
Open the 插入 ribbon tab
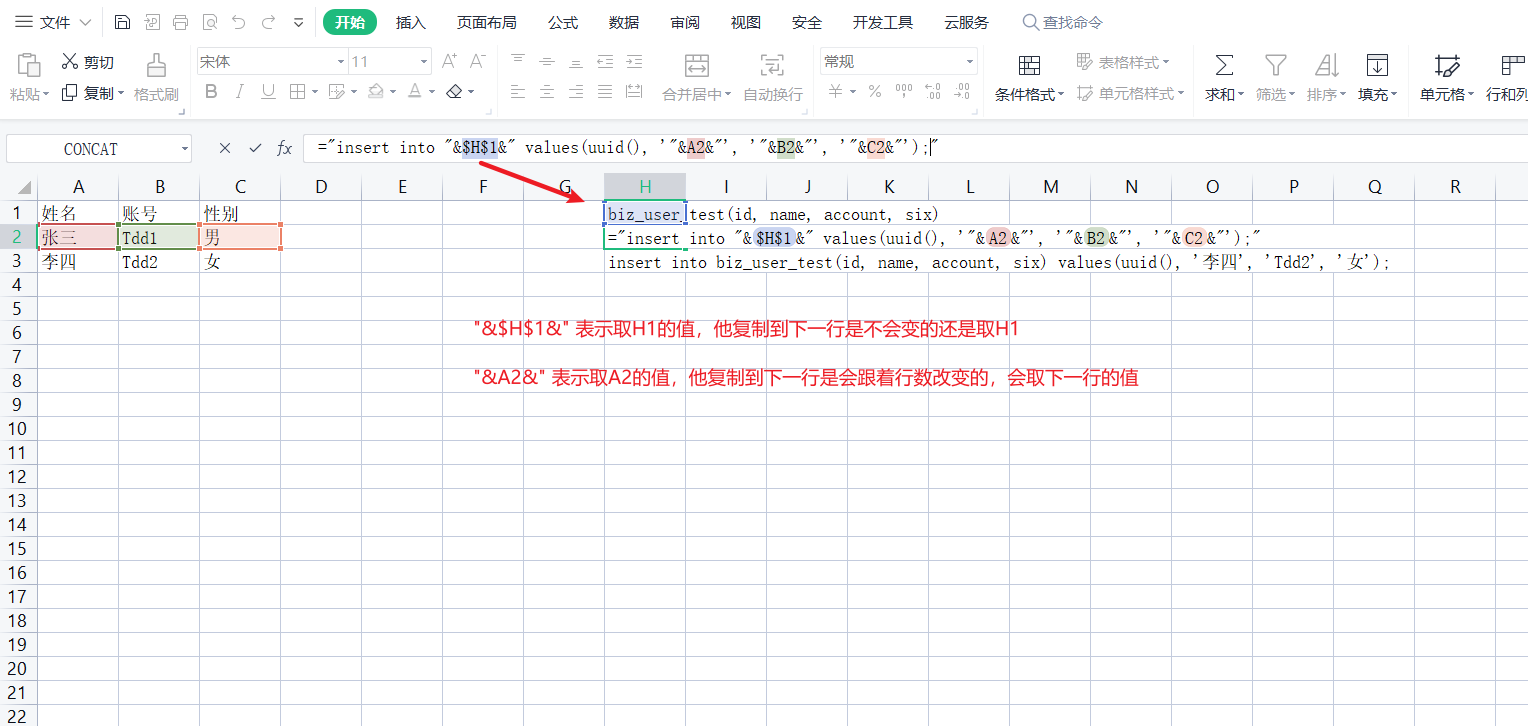(410, 21)
